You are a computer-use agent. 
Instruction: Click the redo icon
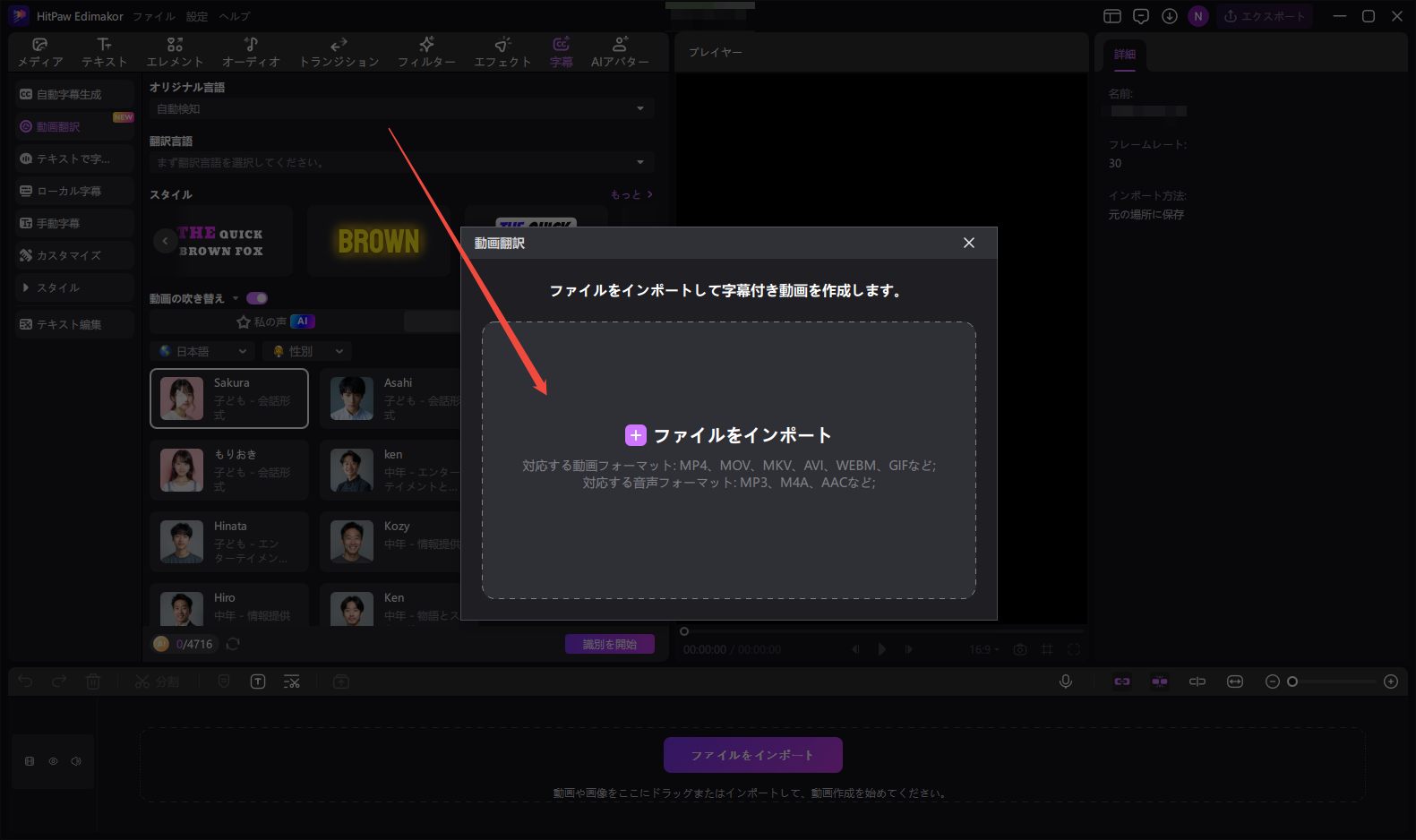click(59, 681)
